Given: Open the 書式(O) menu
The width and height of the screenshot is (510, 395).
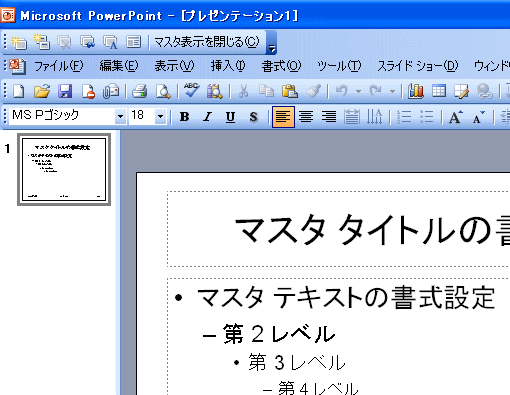Looking at the screenshot, I should (x=281, y=66).
